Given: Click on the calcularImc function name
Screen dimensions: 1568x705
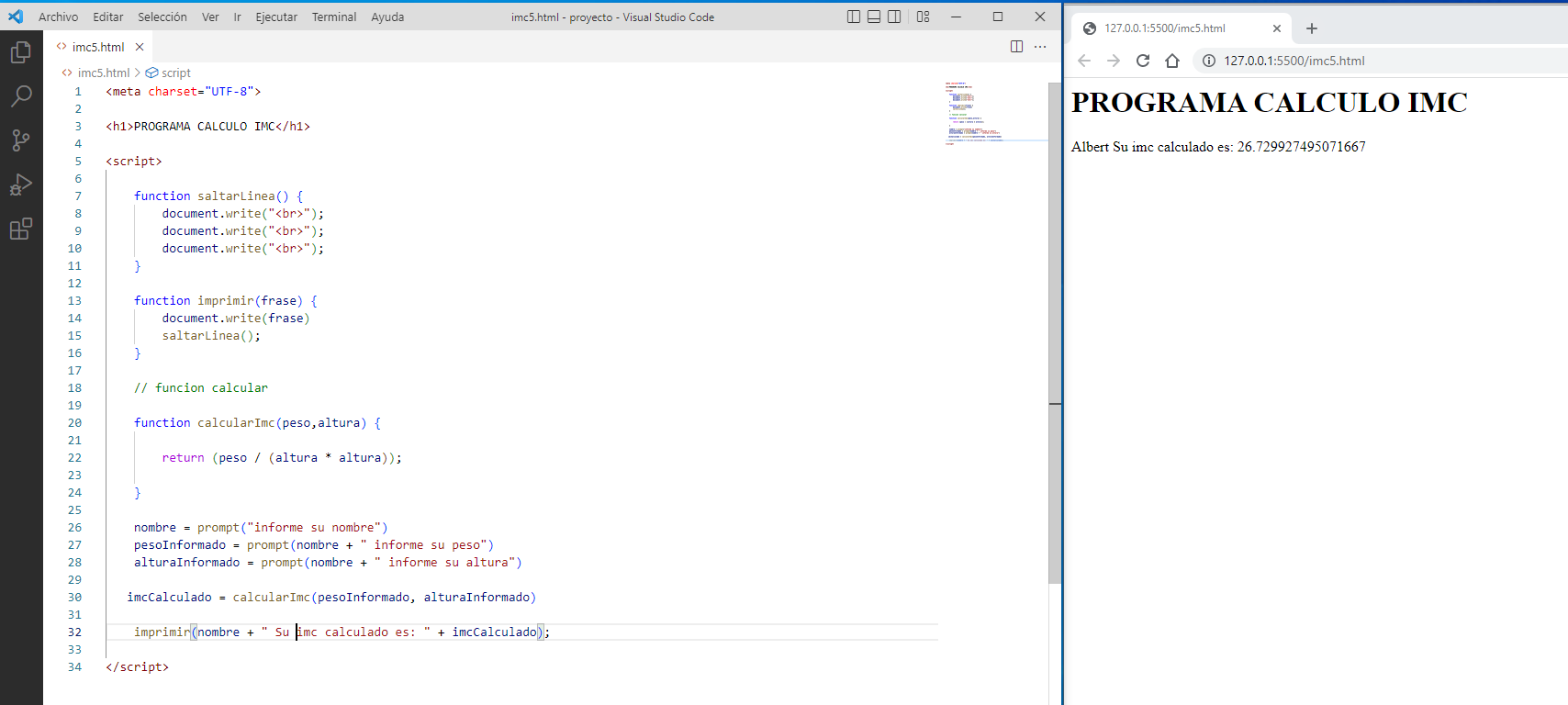Looking at the screenshot, I should (236, 423).
